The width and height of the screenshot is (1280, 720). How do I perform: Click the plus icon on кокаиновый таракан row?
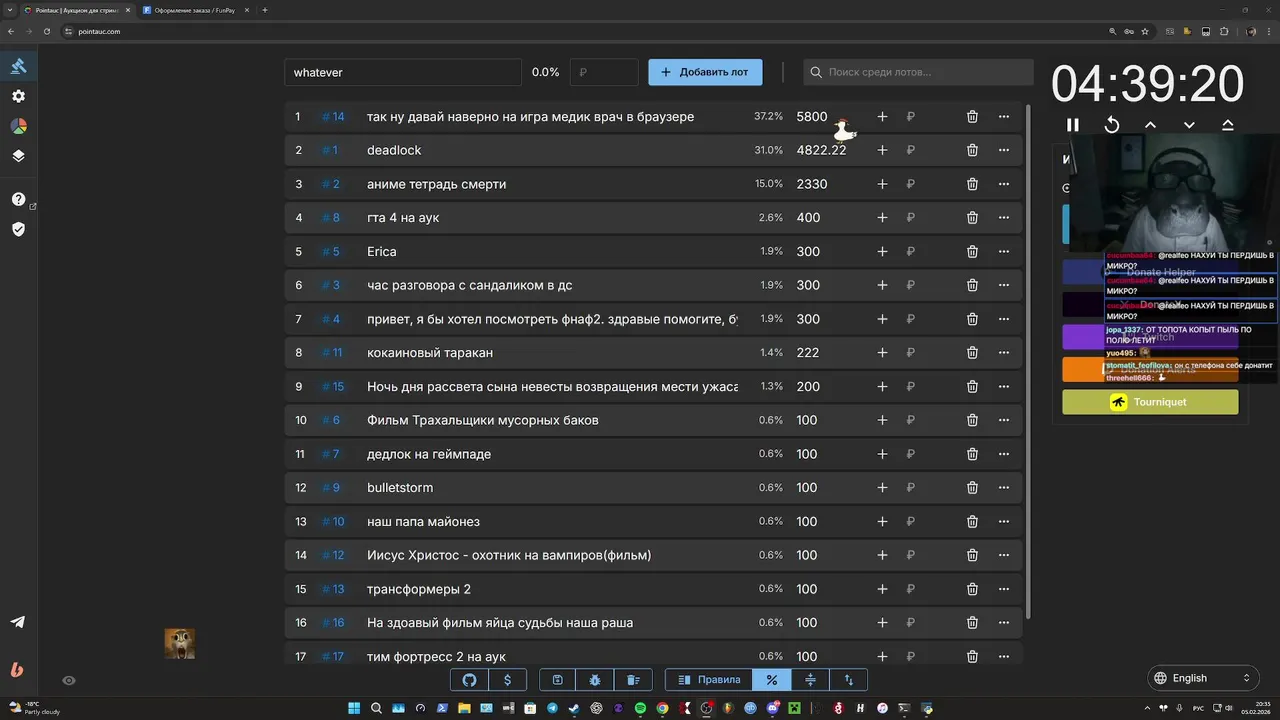[882, 352]
